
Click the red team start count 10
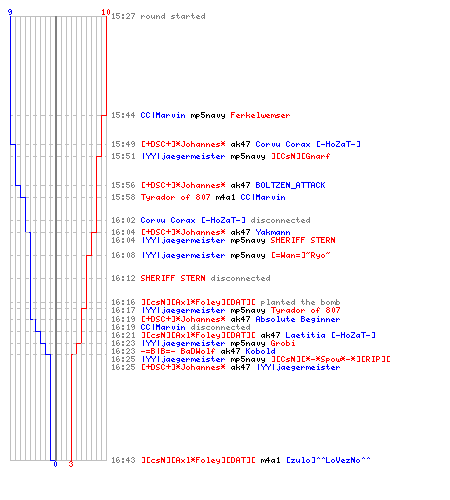[106, 12]
